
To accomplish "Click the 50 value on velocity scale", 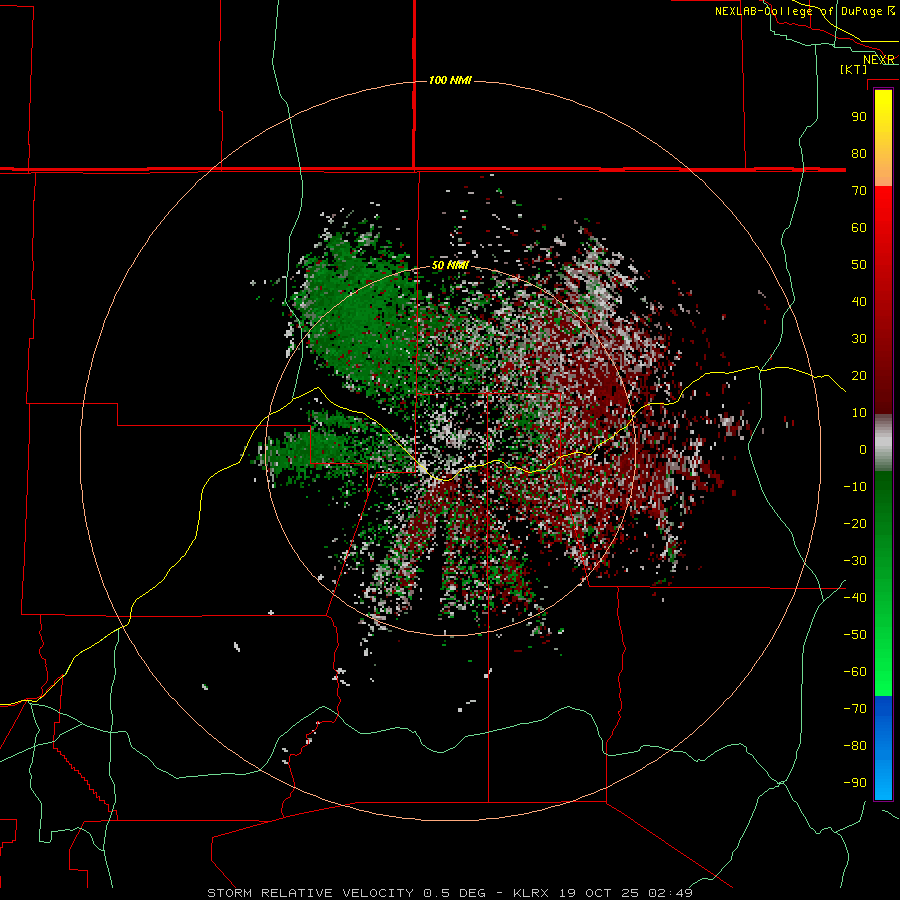I will [x=859, y=265].
